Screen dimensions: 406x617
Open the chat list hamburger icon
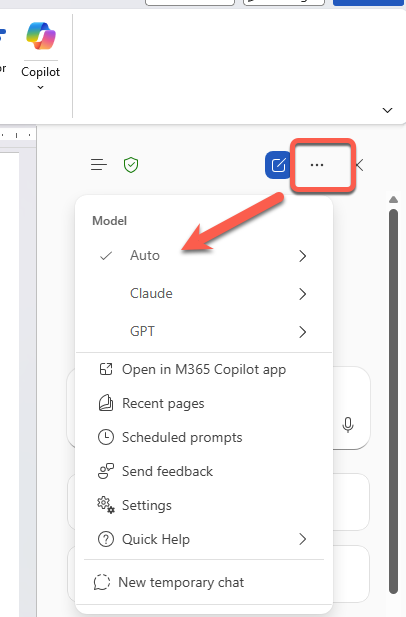coord(98,164)
